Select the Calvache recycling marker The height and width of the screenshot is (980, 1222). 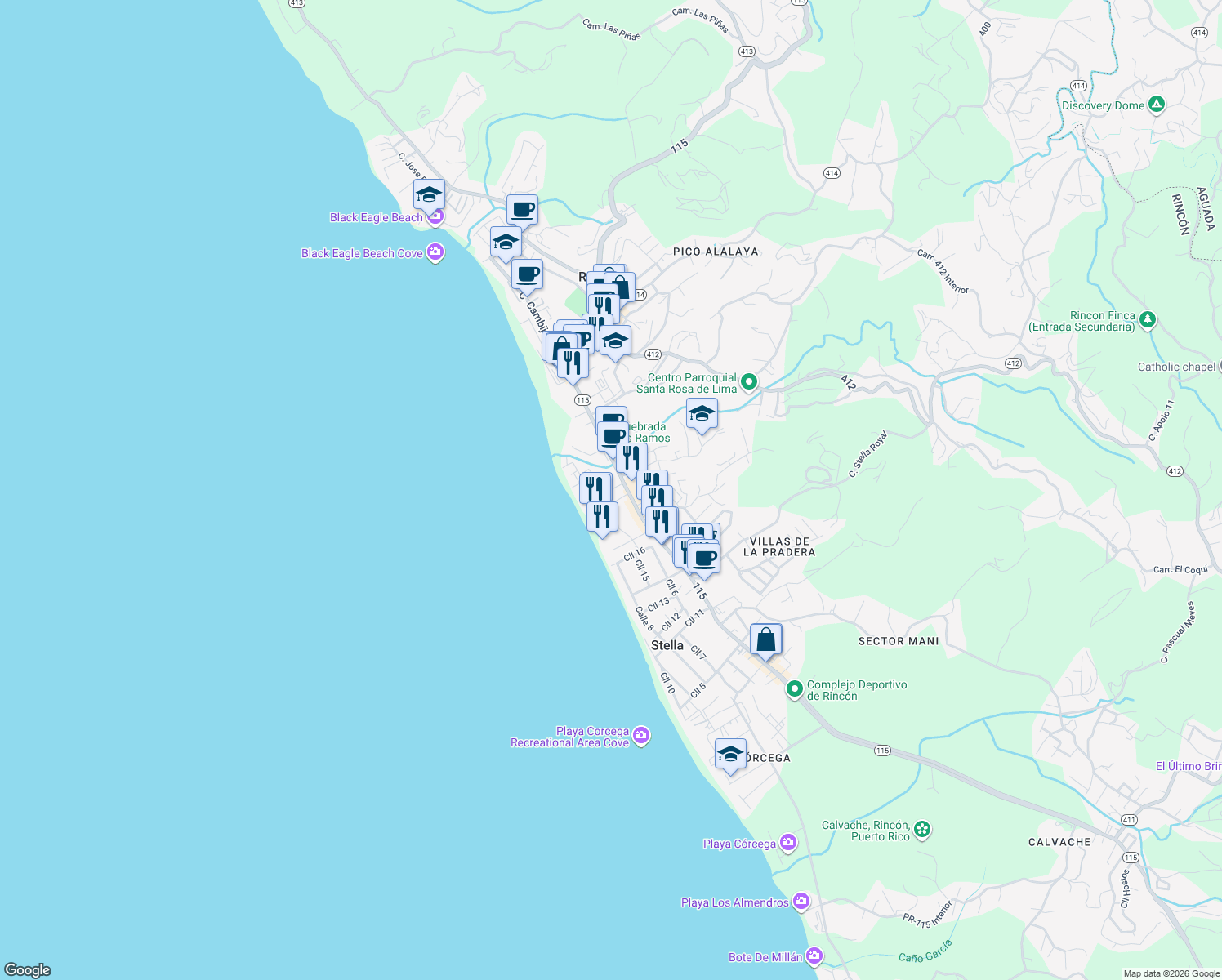point(922,829)
